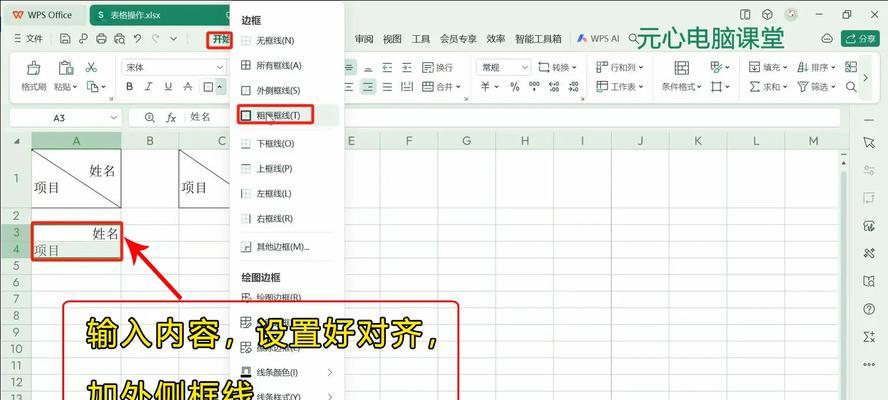The image size is (888, 400).
Task: Open the font name 宋体 dropdown
Action: (x=220, y=67)
